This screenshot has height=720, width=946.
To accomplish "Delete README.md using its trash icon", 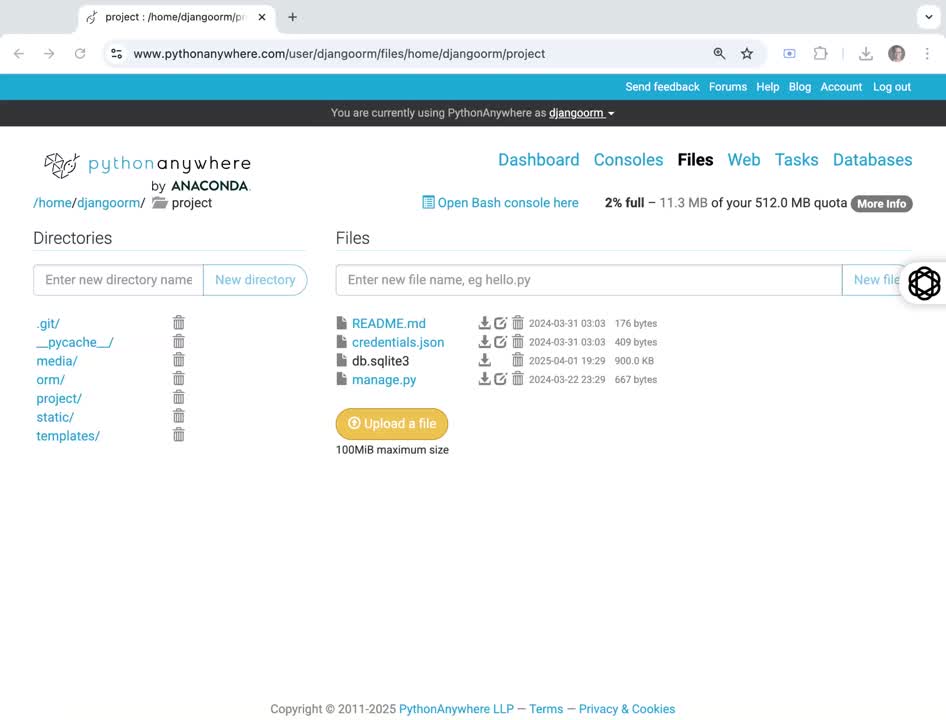I will (x=518, y=323).
